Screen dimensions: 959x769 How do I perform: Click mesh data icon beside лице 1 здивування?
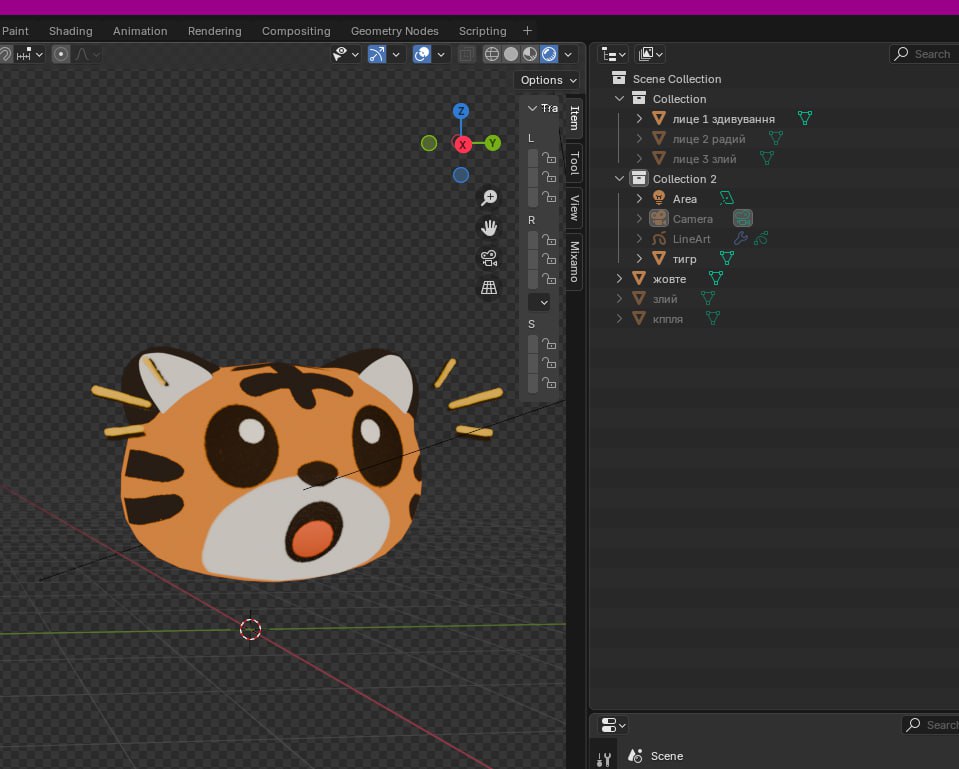coord(805,117)
